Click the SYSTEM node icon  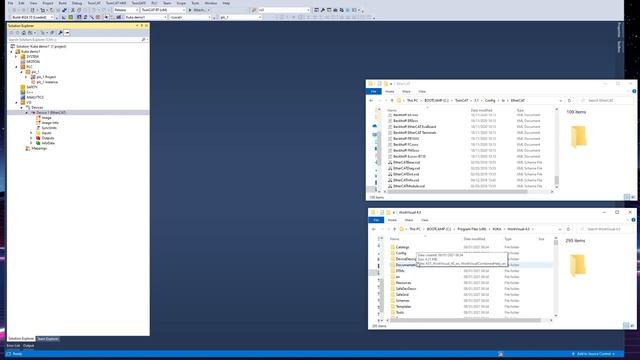[23, 56]
